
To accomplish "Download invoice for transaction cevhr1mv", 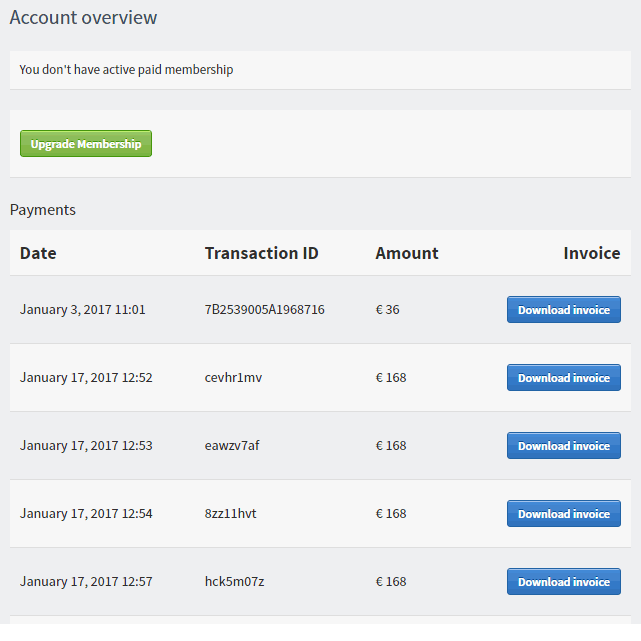I will 564,377.
